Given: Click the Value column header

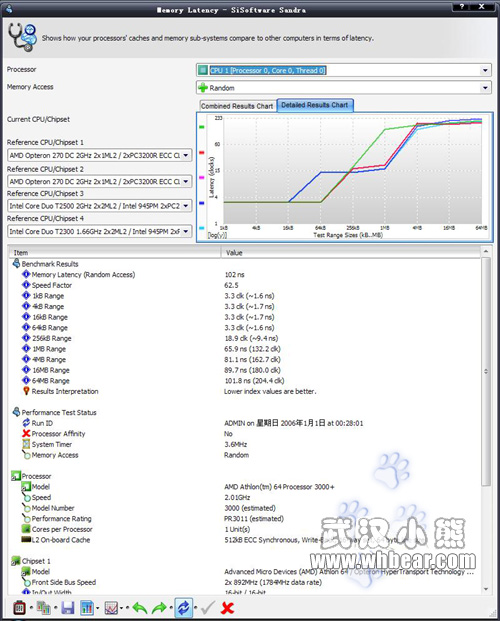Looking at the screenshot, I should [x=351, y=252].
